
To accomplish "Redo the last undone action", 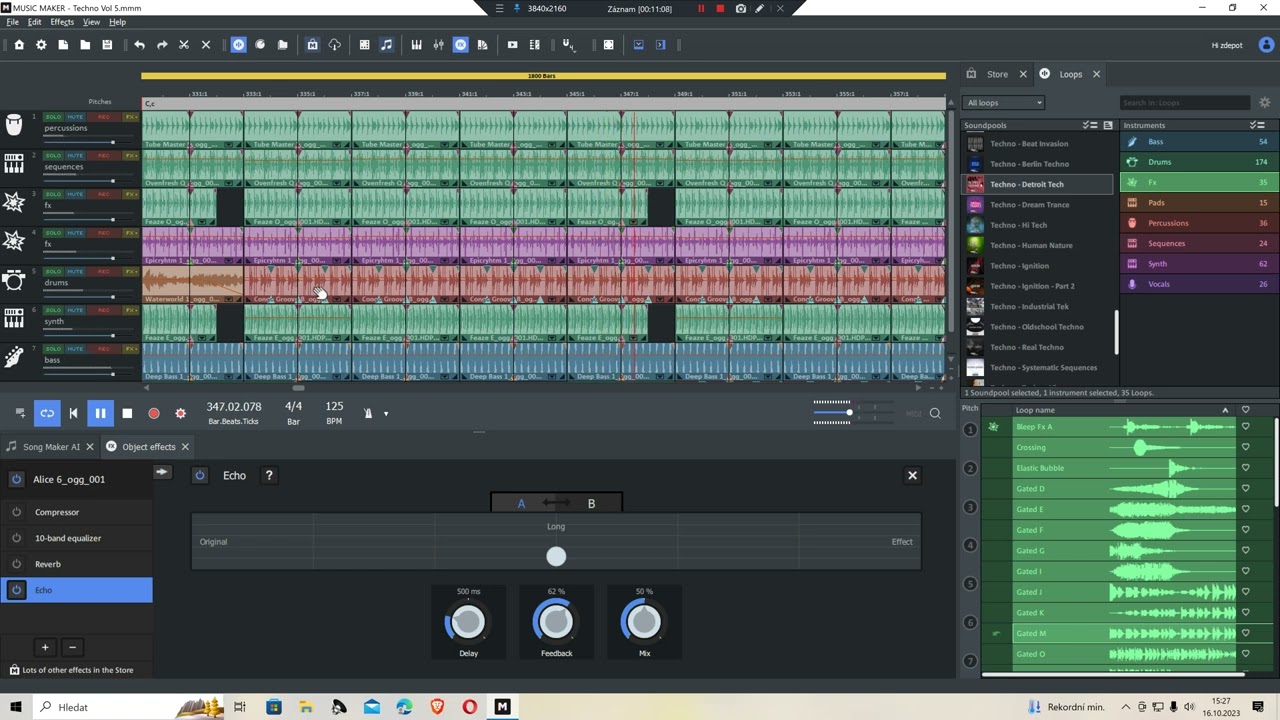I will (x=162, y=45).
